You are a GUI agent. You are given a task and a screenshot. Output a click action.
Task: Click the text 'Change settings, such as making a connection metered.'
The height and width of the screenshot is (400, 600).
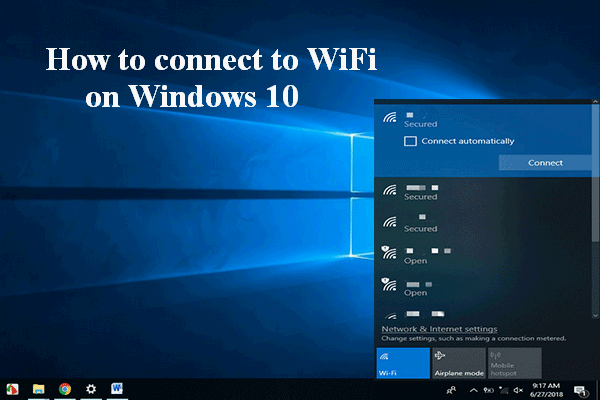pyautogui.click(x=473, y=338)
